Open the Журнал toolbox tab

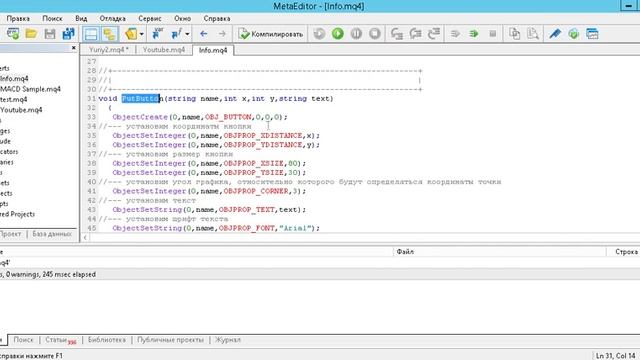pyautogui.click(x=228, y=340)
